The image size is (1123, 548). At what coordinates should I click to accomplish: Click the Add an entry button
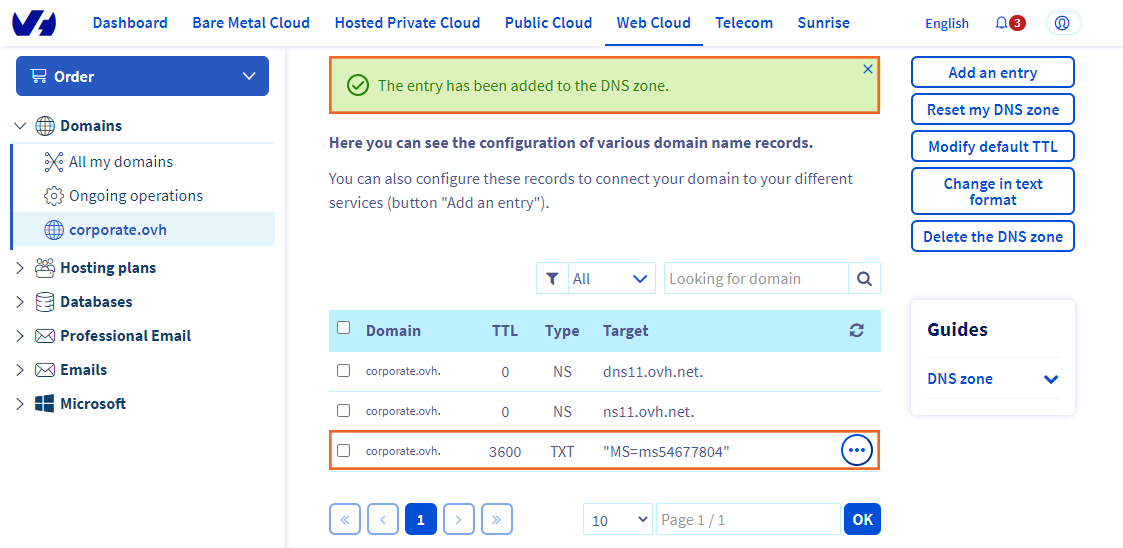point(992,73)
